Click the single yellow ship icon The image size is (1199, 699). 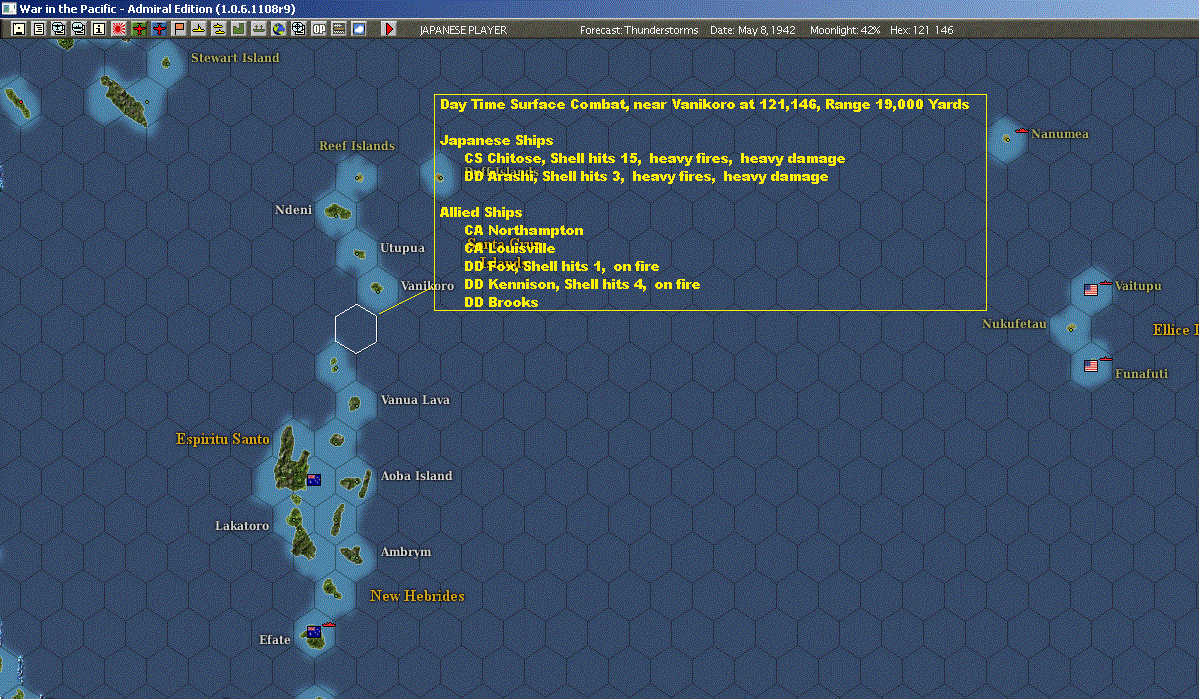tap(199, 29)
